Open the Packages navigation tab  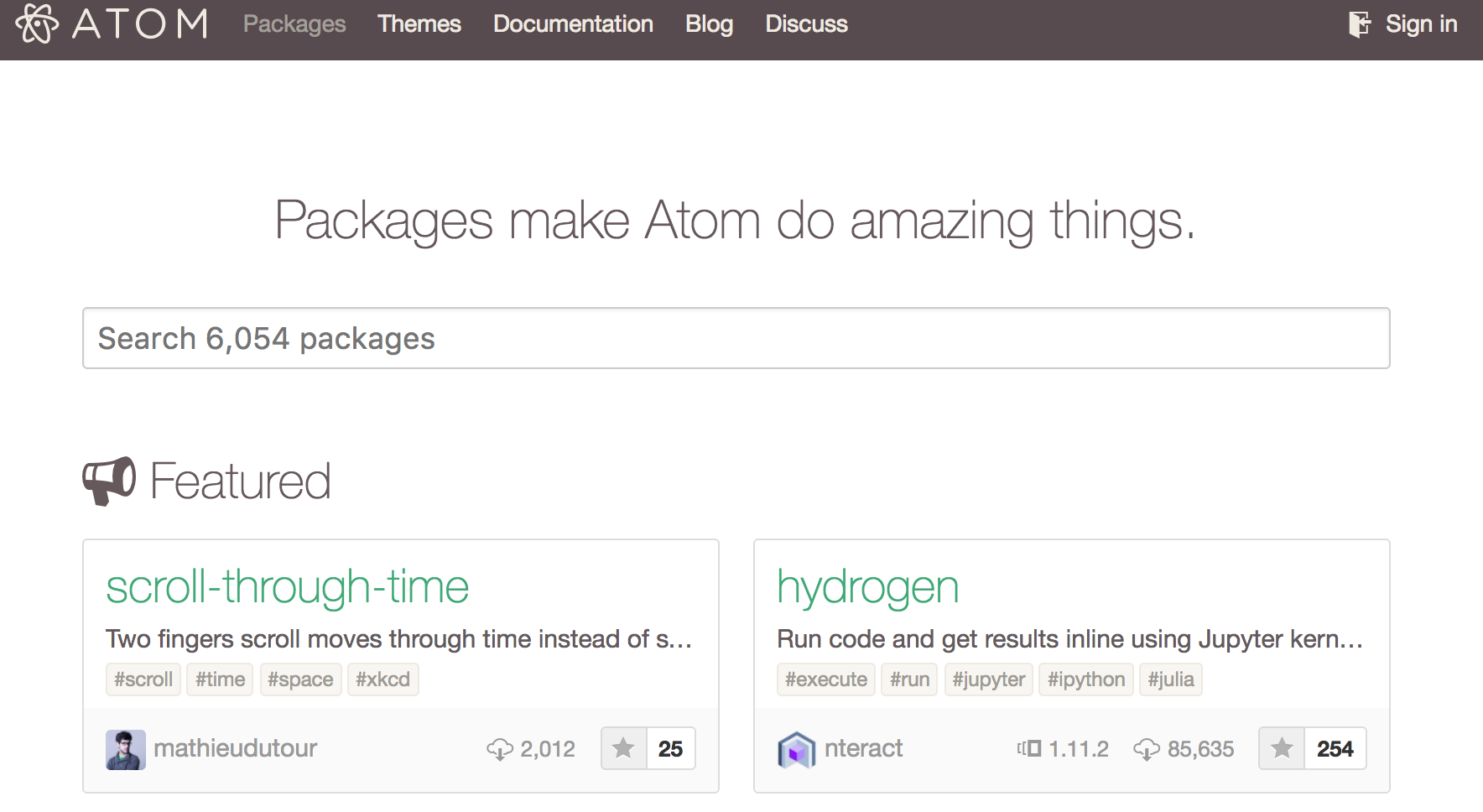(294, 24)
